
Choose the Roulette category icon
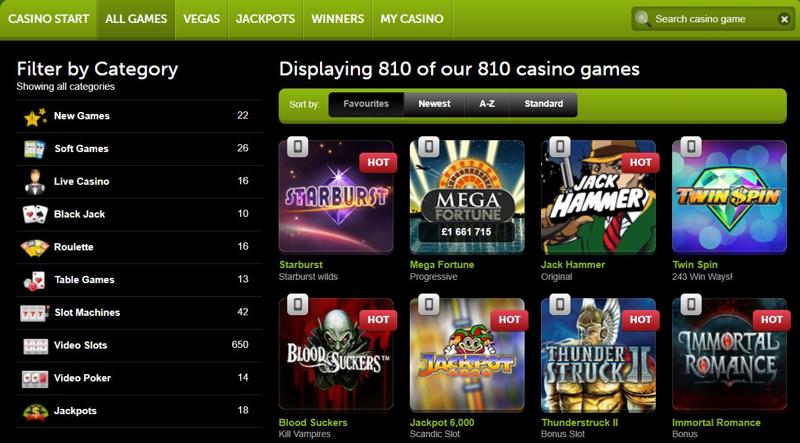click(35, 248)
